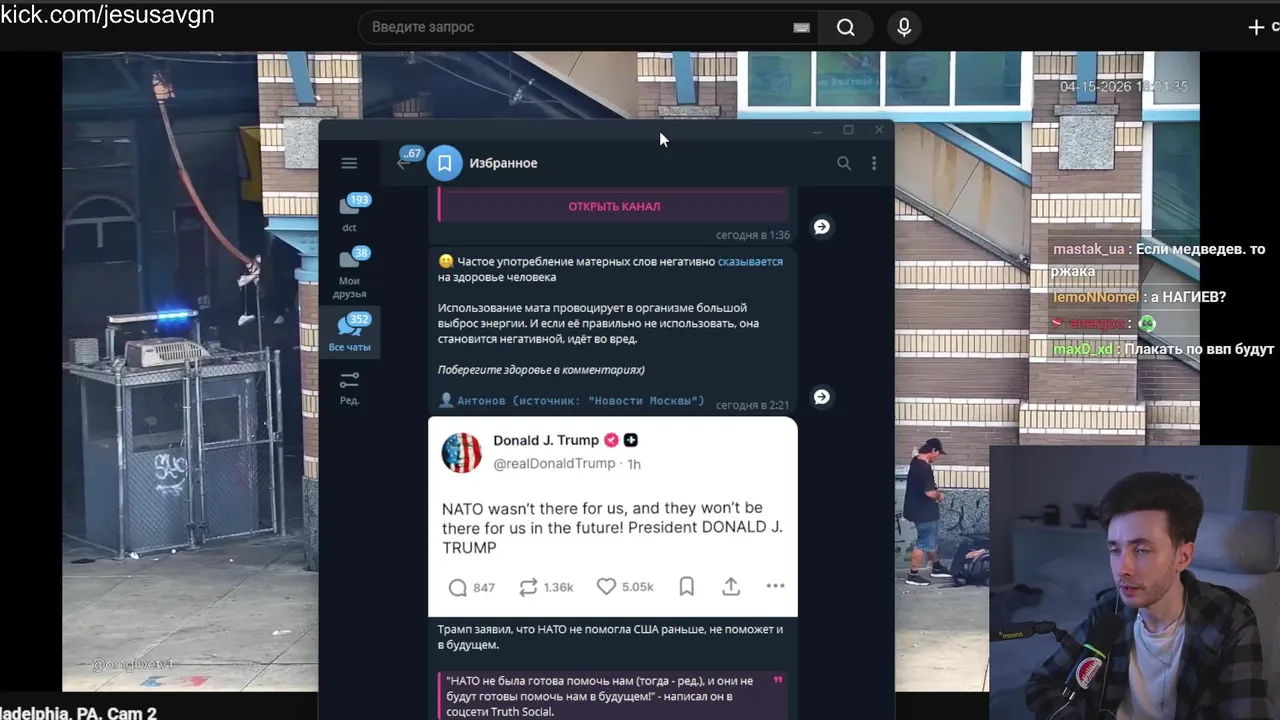Image resolution: width=1280 pixels, height=720 pixels.
Task: Click the @realDonaldTrump handle
Action: tap(554, 464)
